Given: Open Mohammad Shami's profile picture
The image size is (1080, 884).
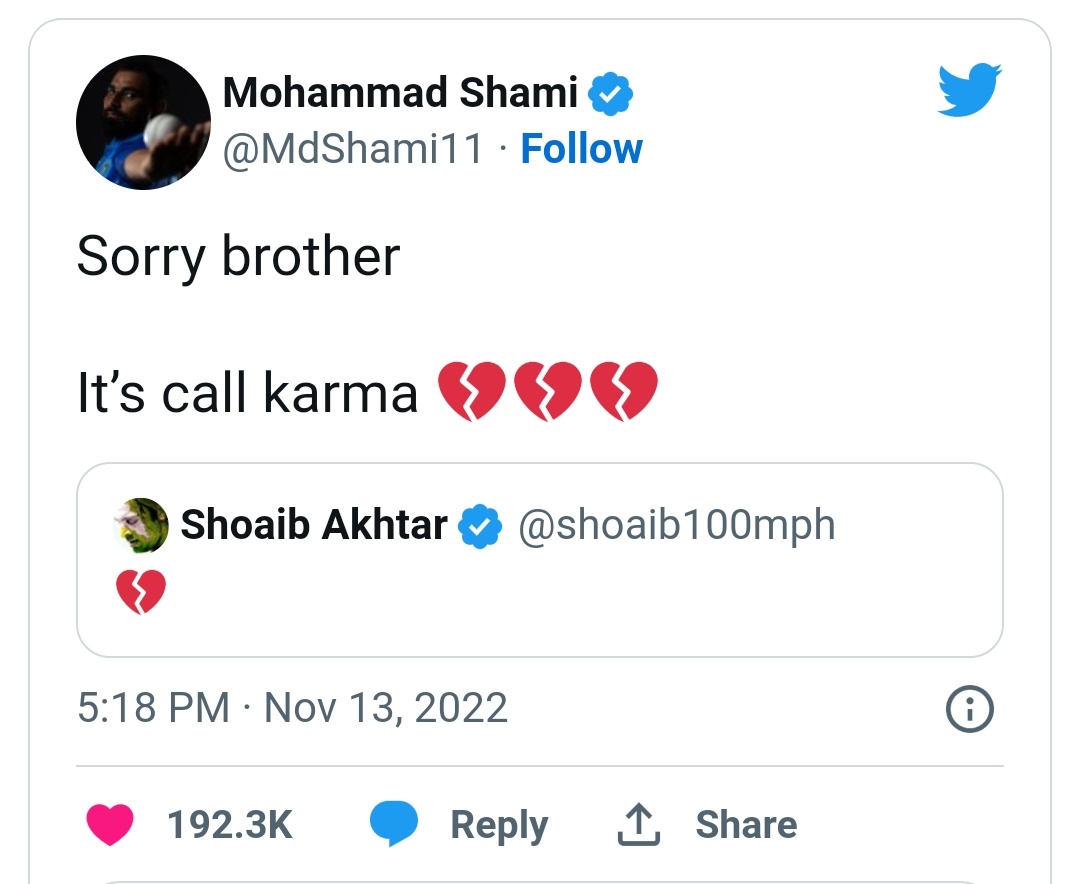Looking at the screenshot, I should coord(143,122).
